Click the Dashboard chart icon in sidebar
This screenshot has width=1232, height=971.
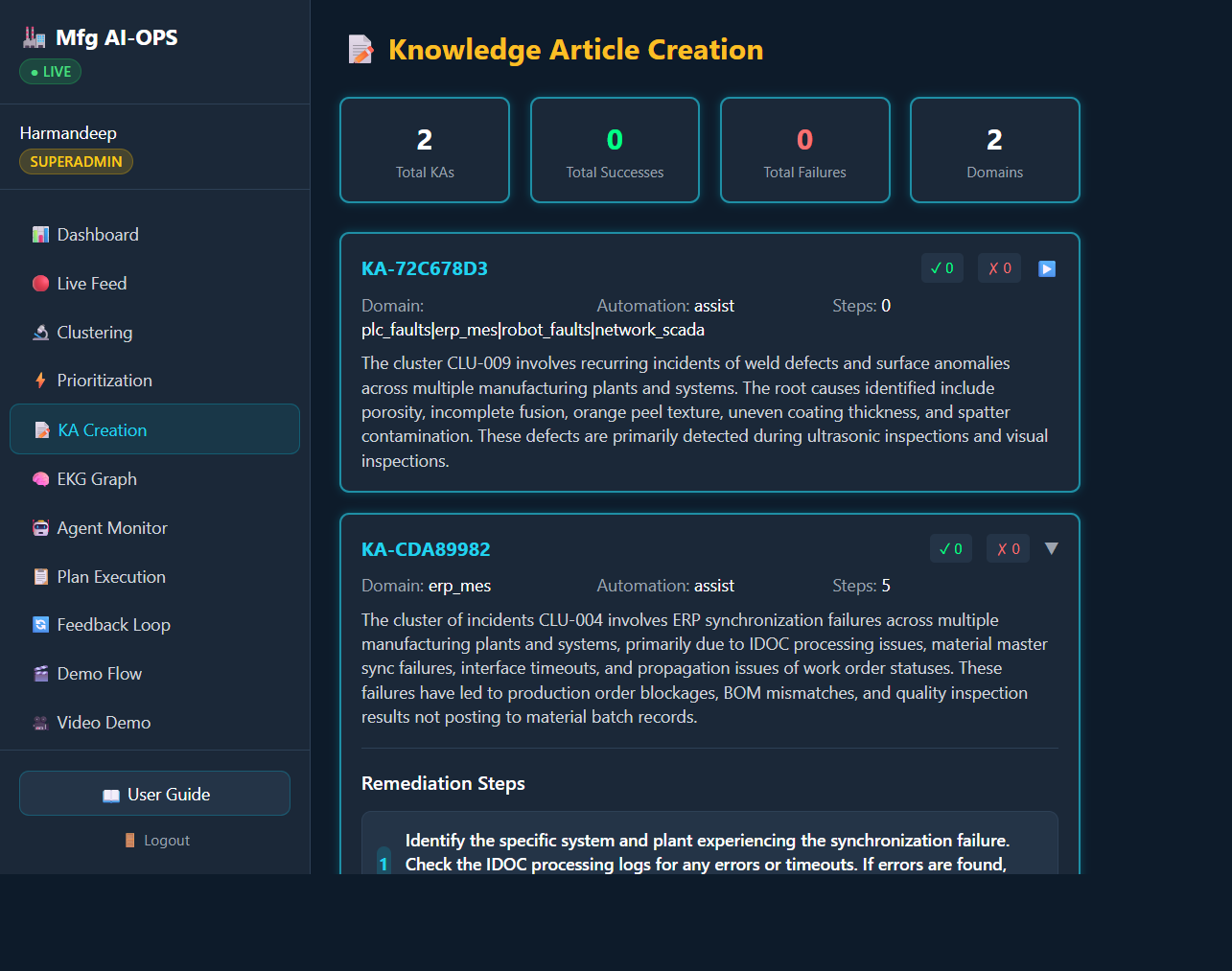coord(40,235)
